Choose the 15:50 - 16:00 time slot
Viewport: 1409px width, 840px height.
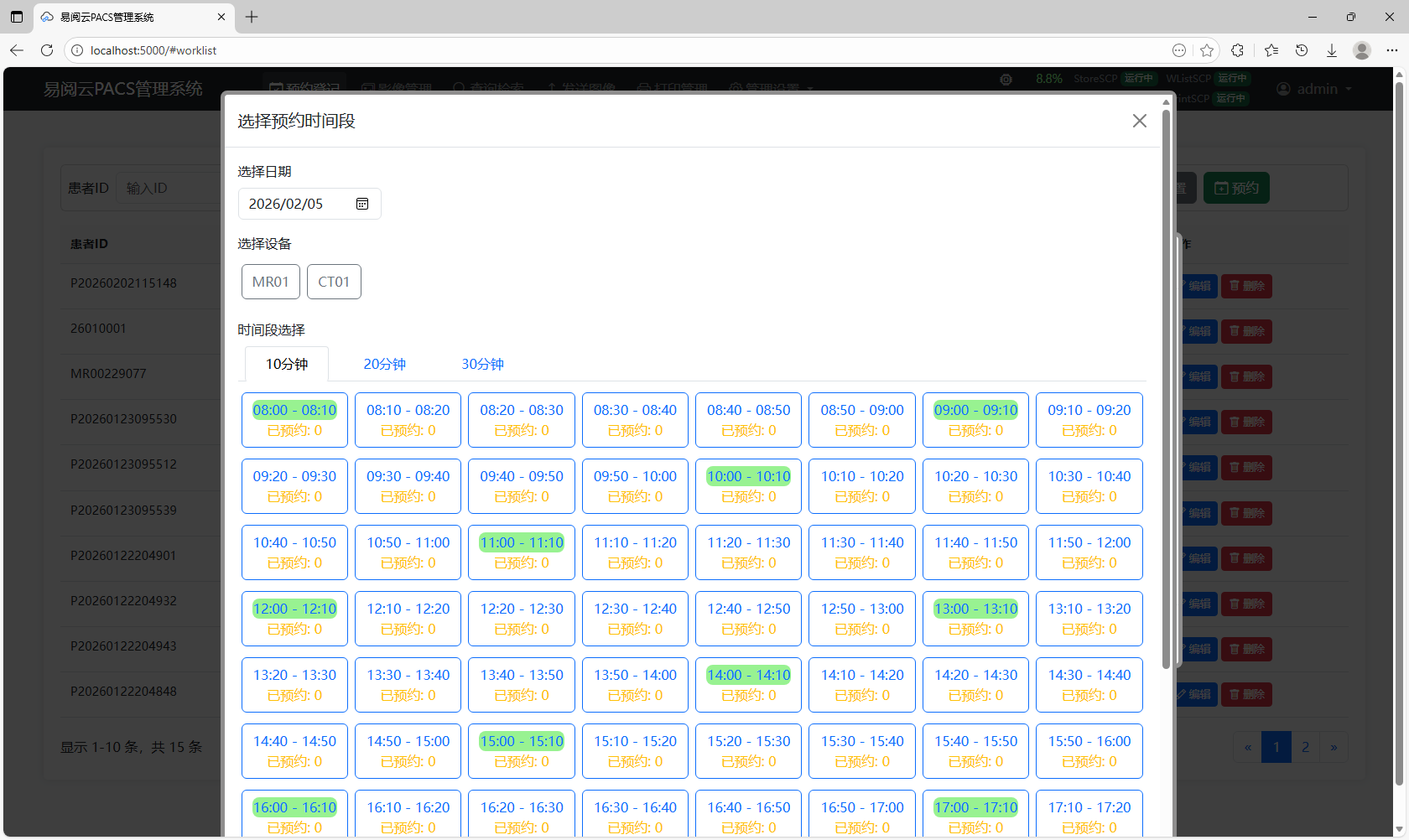[1089, 750]
